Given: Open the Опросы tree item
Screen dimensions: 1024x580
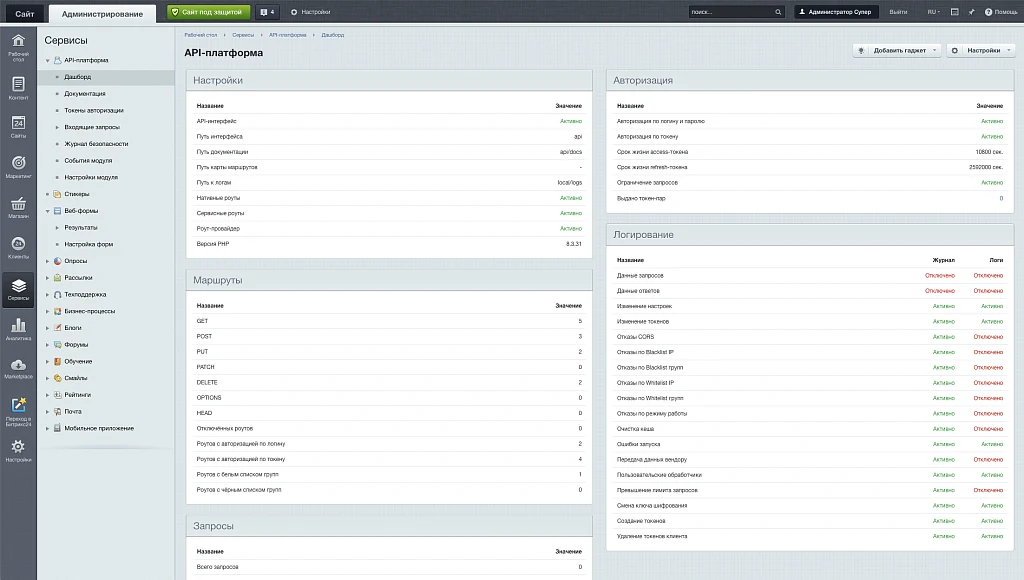Looking at the screenshot, I should 75,261.
